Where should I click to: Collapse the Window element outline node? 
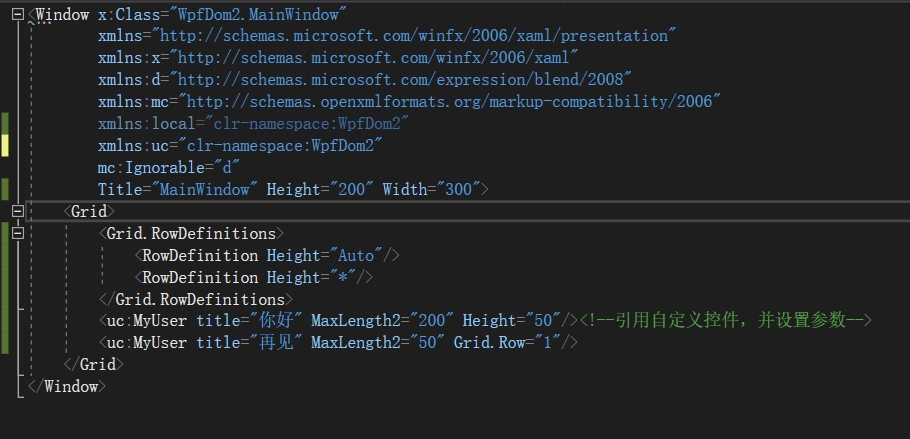coord(18,14)
